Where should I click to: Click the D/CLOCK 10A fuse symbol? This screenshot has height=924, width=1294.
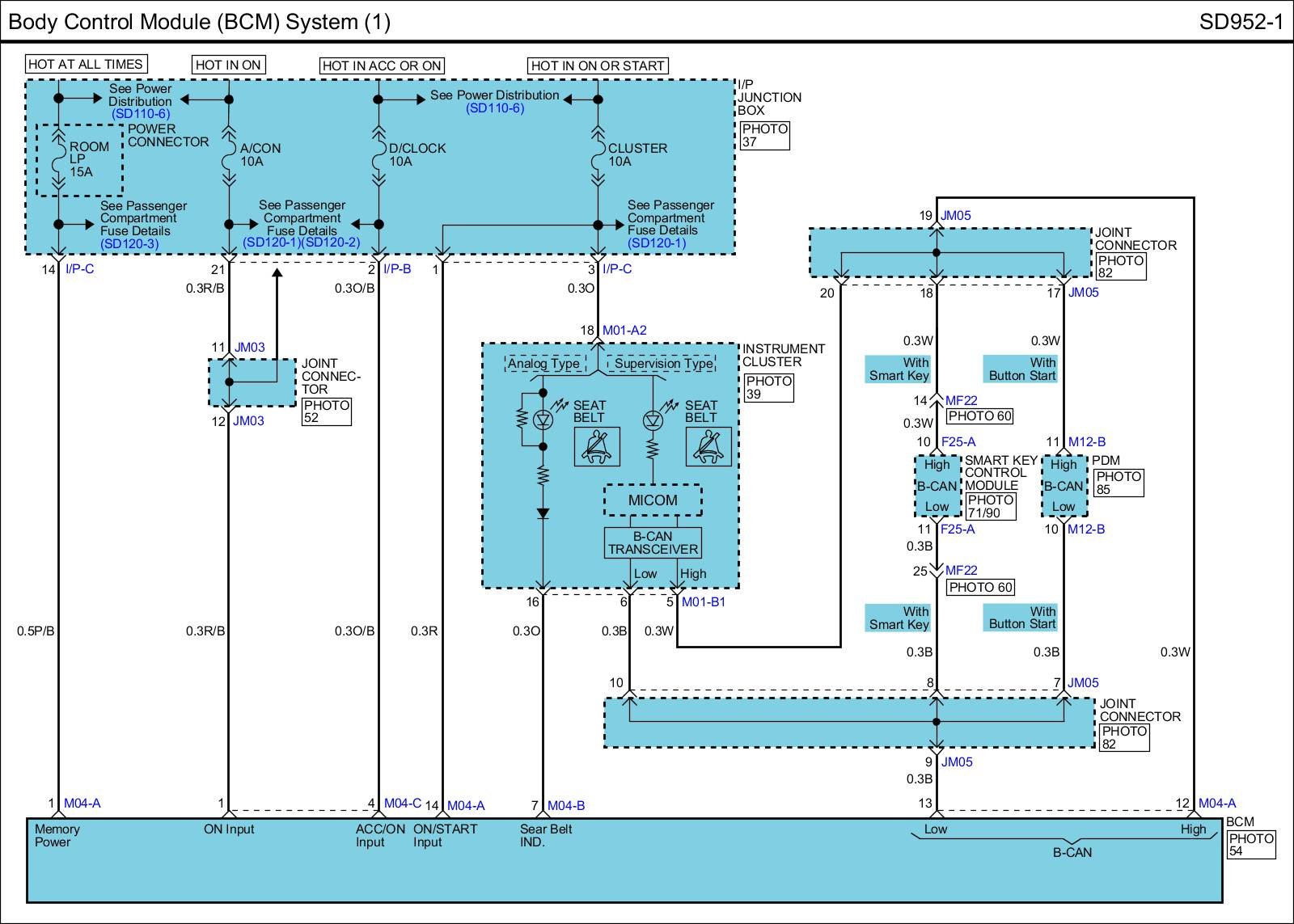coord(378,155)
